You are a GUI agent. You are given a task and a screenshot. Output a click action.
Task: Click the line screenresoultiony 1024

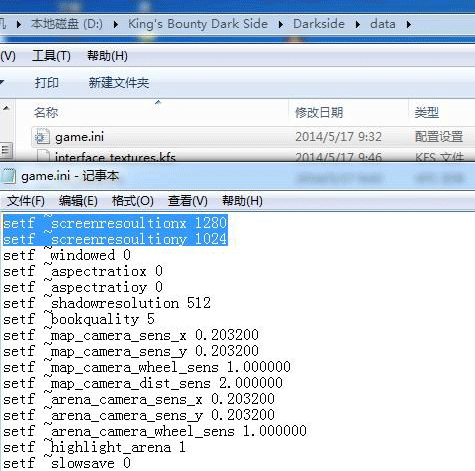coord(115,239)
